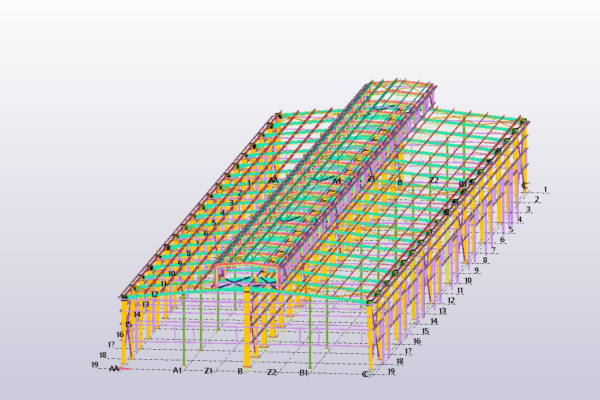The image size is (600, 400).
Task: Select the green front column at grid B1
Action: pos(310,331)
